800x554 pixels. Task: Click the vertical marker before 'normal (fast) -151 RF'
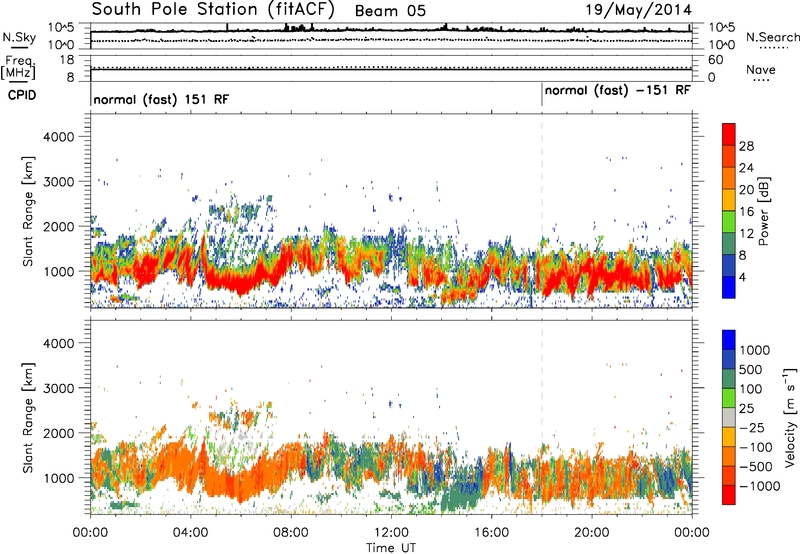542,95
